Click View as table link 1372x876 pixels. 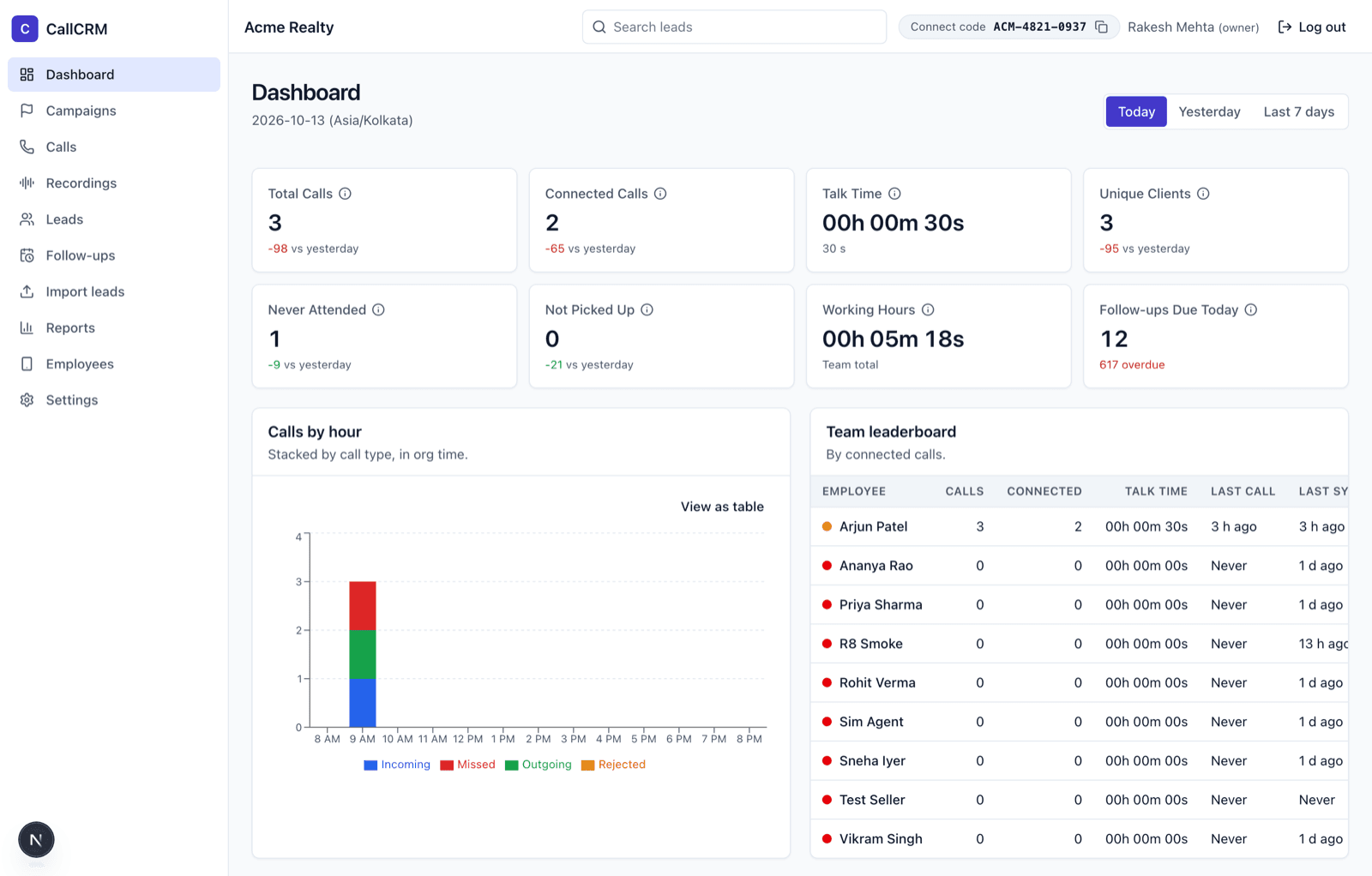[722, 507]
